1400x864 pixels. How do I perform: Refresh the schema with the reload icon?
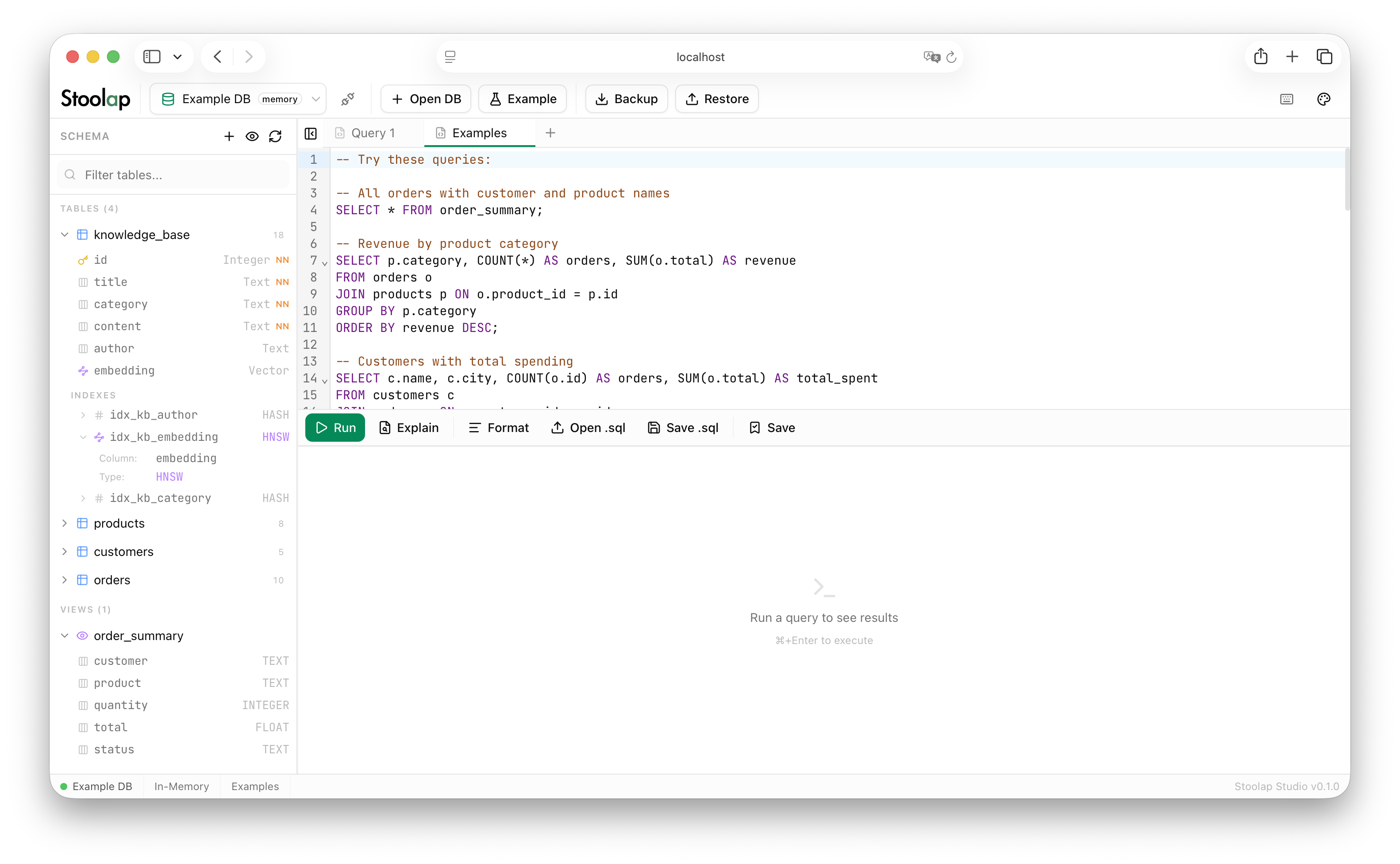(275, 136)
